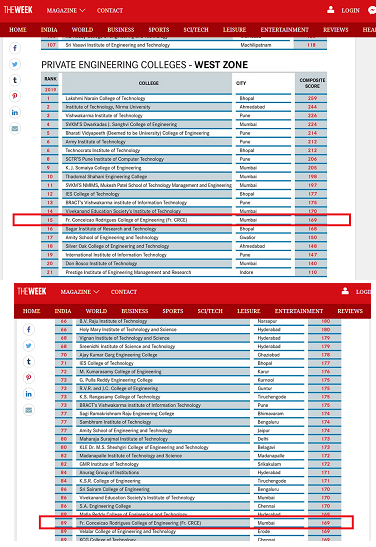Click the Contact link in top header
376x547 pixels.
tap(110, 10)
